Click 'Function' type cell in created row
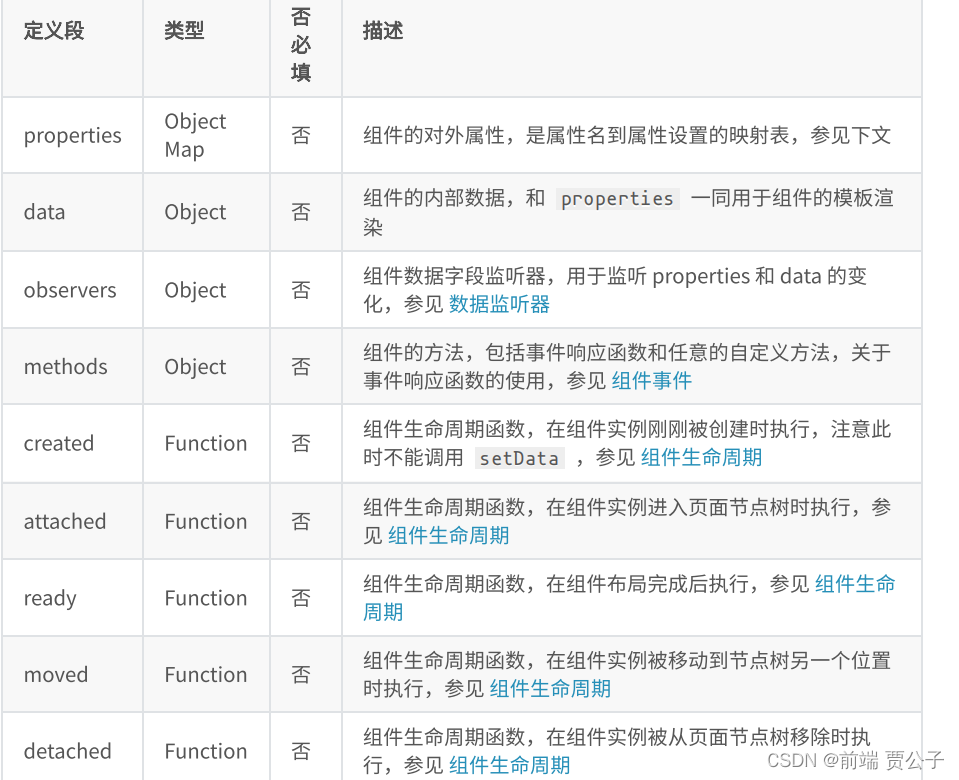 pos(207,444)
